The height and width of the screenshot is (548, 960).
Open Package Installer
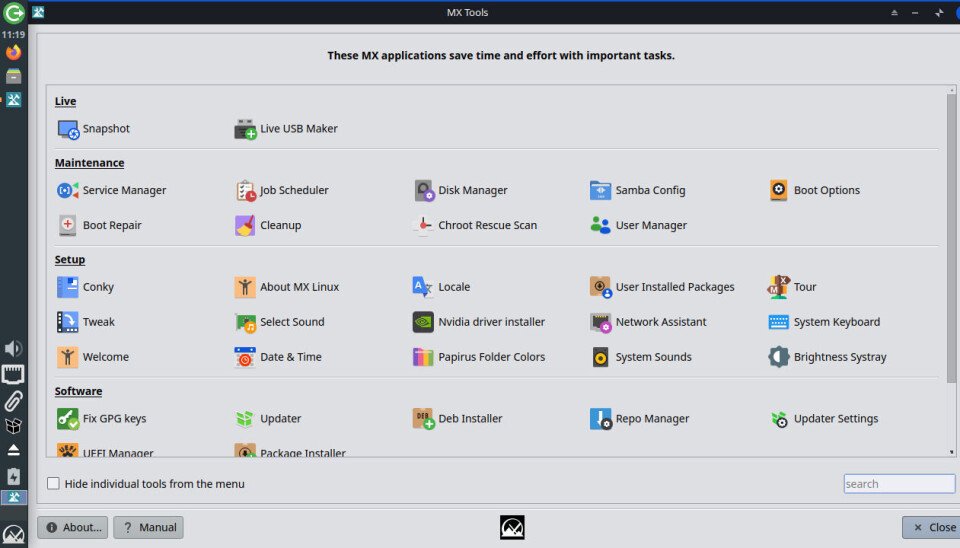pos(290,452)
